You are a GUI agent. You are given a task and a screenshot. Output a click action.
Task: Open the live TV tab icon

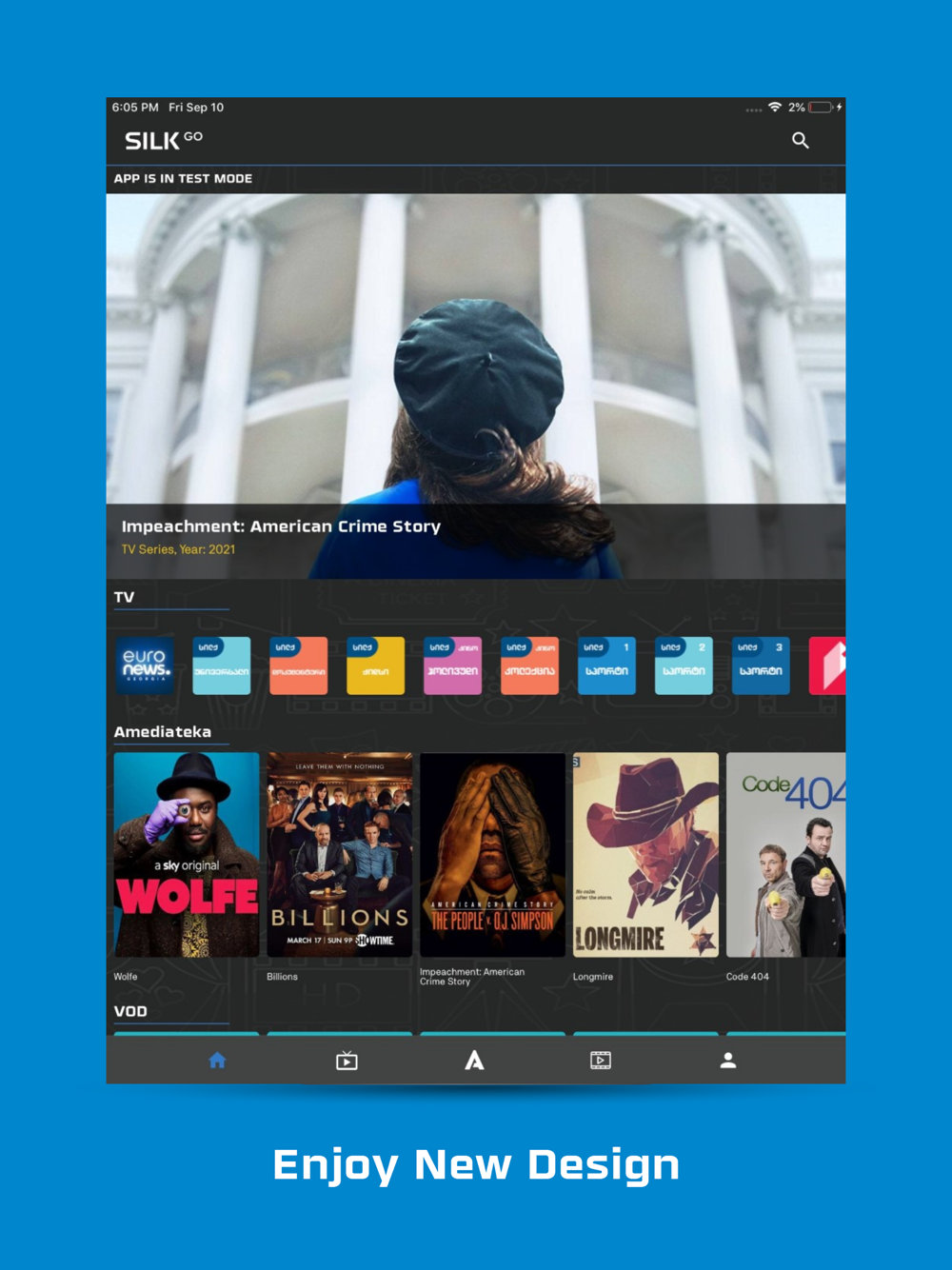click(x=347, y=1060)
